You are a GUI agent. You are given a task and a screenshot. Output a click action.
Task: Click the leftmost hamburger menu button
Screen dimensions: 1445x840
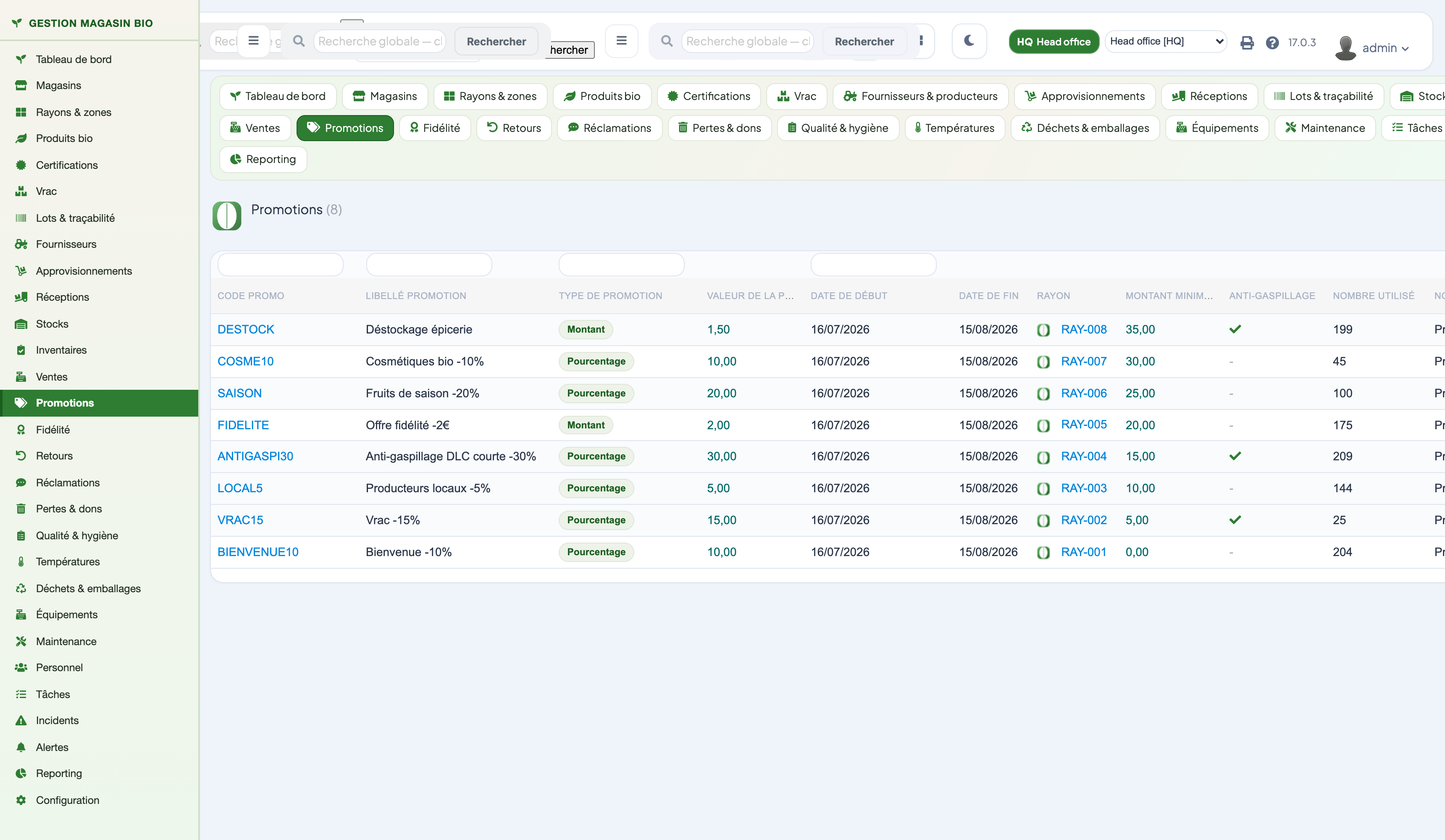point(253,41)
